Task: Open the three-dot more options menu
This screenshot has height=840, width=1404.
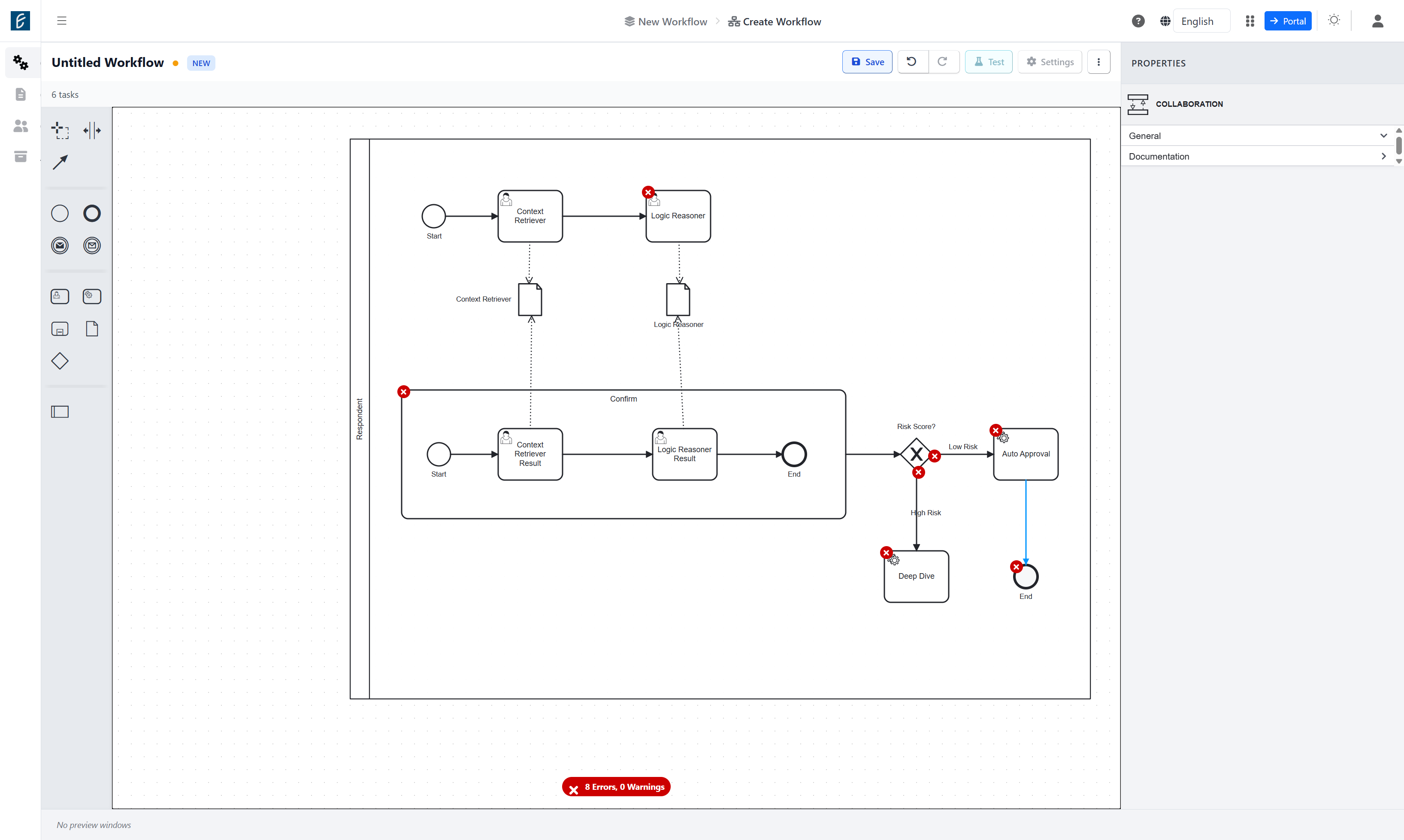Action: (x=1099, y=62)
